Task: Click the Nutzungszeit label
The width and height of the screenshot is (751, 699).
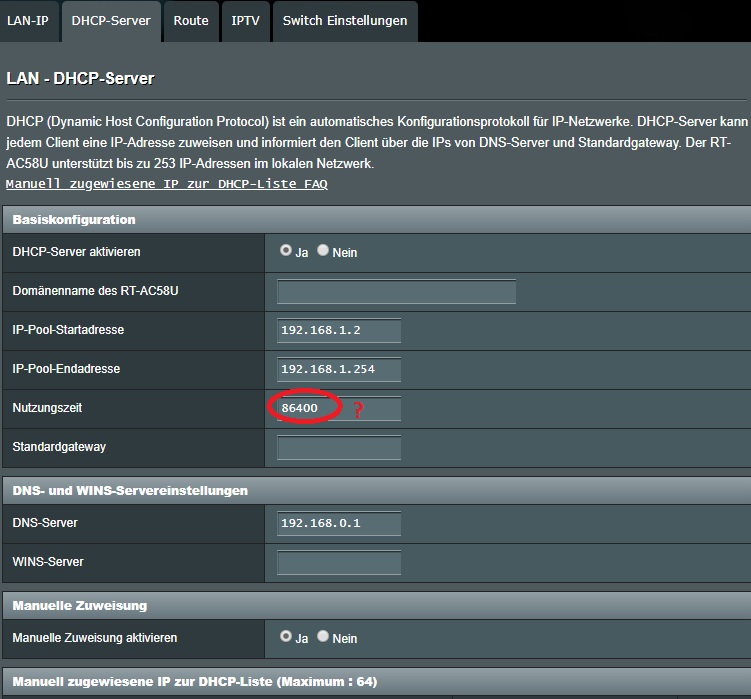Action: click(47, 408)
